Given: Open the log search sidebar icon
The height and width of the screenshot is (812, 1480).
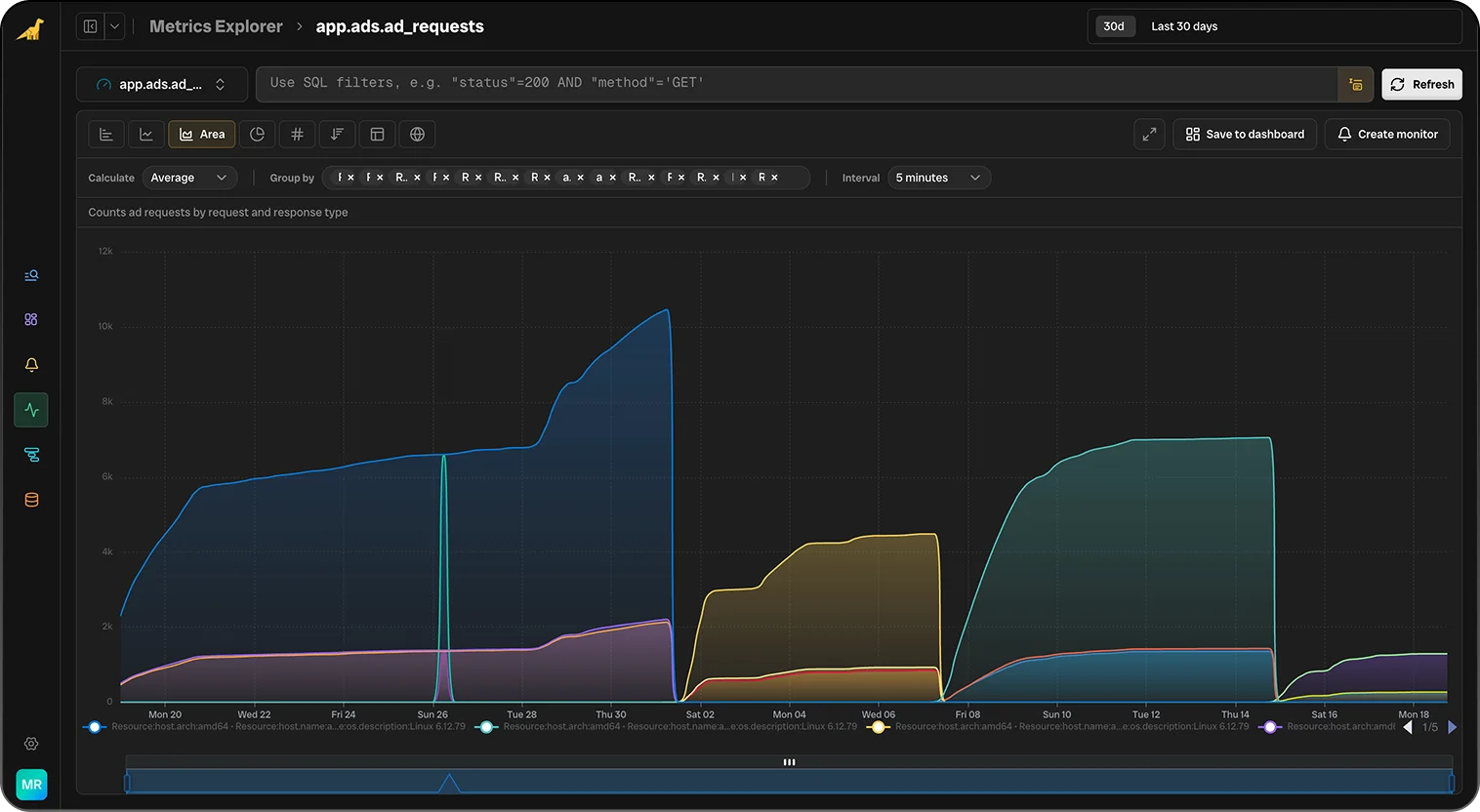Looking at the screenshot, I should tap(31, 275).
